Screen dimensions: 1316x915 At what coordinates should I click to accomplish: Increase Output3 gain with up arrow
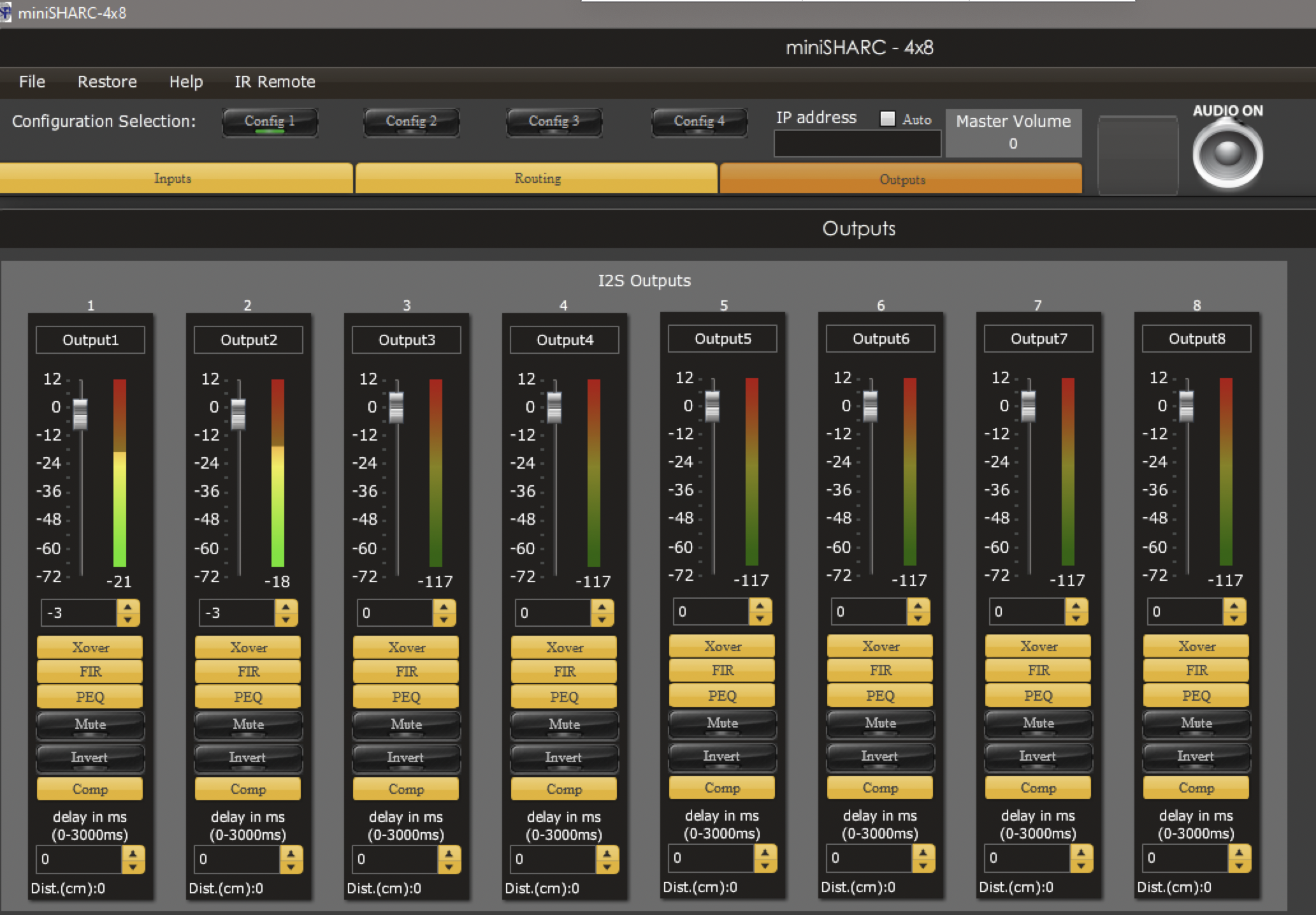pyautogui.click(x=444, y=606)
